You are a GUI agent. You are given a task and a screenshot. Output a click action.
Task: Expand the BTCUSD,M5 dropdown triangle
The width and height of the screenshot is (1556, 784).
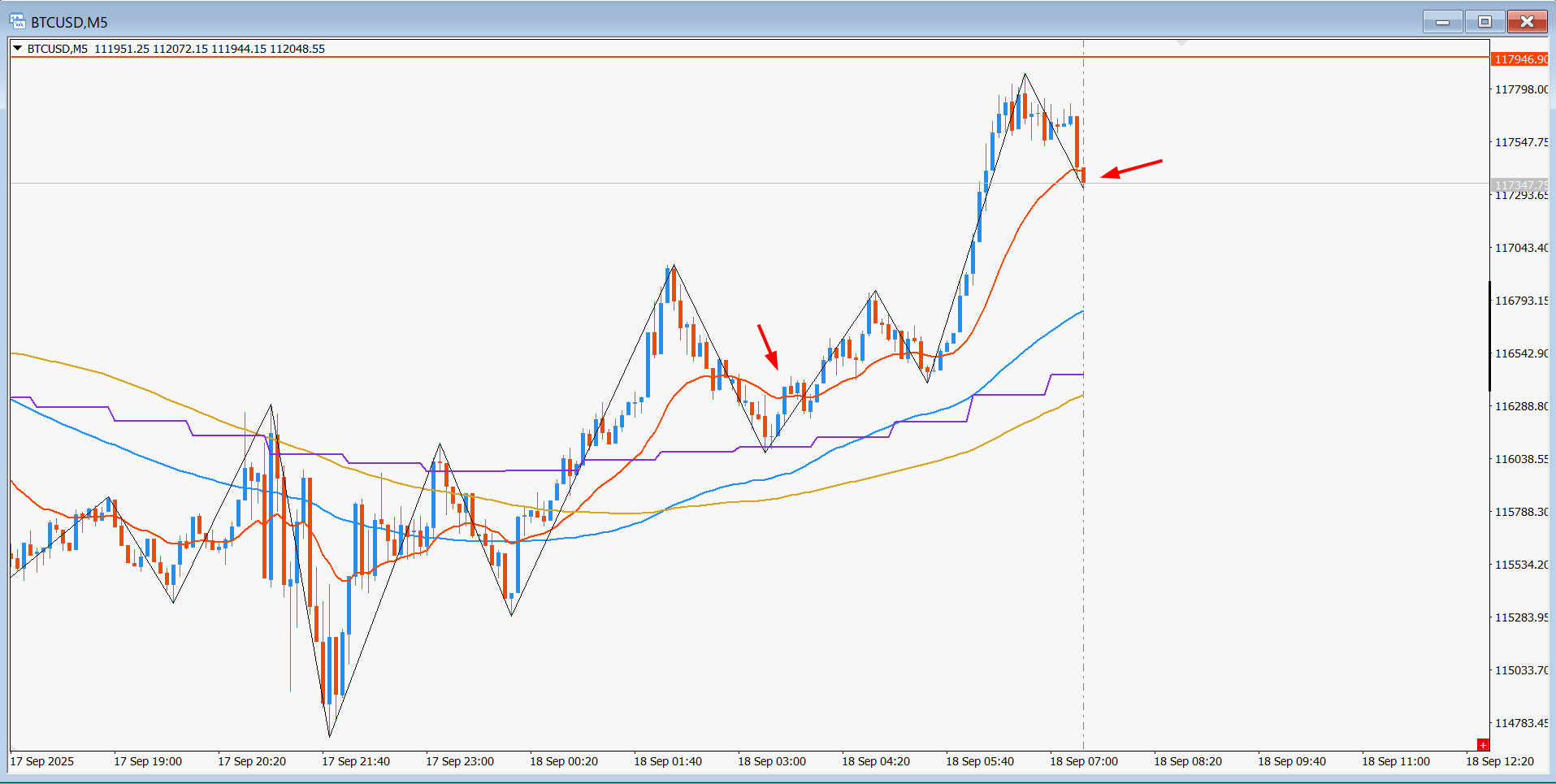click(17, 49)
